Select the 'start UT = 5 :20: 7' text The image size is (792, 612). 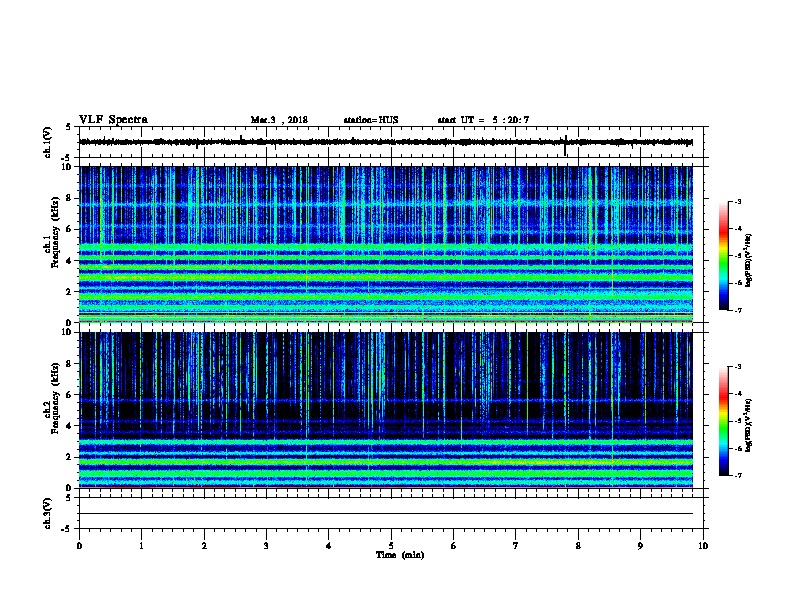coord(483,120)
